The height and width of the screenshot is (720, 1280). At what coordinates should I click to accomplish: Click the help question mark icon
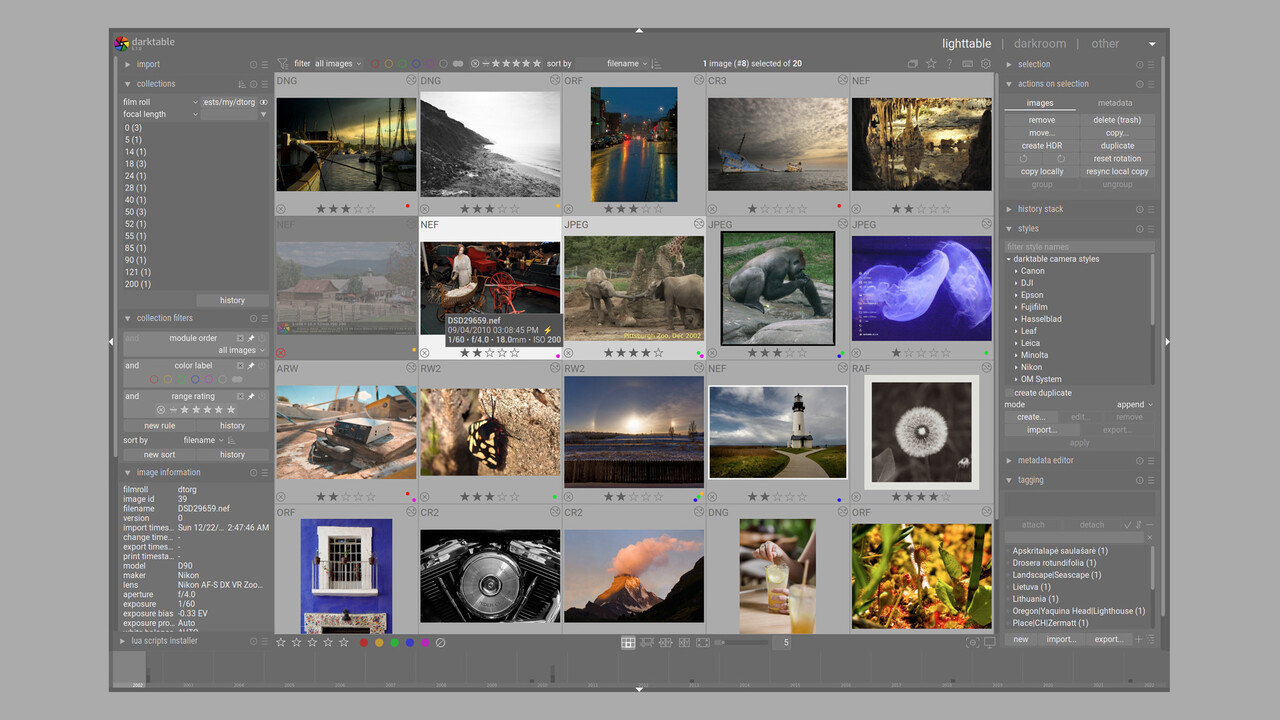(950, 63)
